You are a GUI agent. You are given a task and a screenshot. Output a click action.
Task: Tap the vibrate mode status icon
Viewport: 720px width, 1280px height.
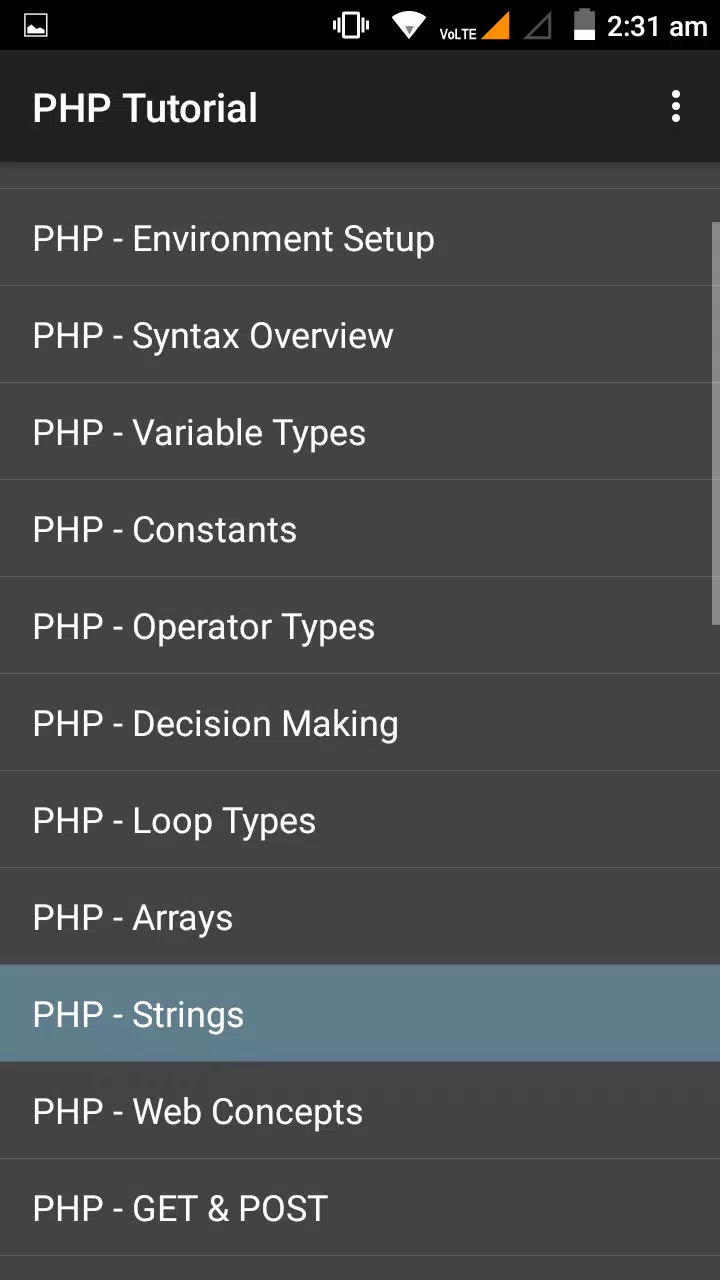[x=351, y=25]
